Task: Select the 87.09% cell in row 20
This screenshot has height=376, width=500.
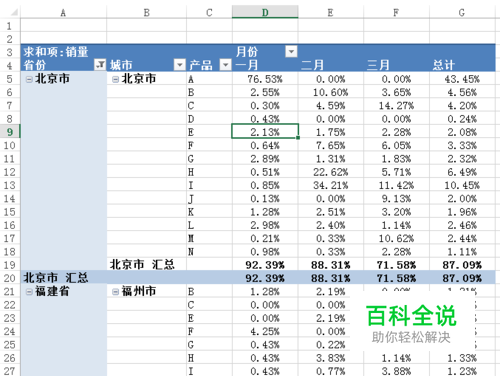Action: pos(462,278)
